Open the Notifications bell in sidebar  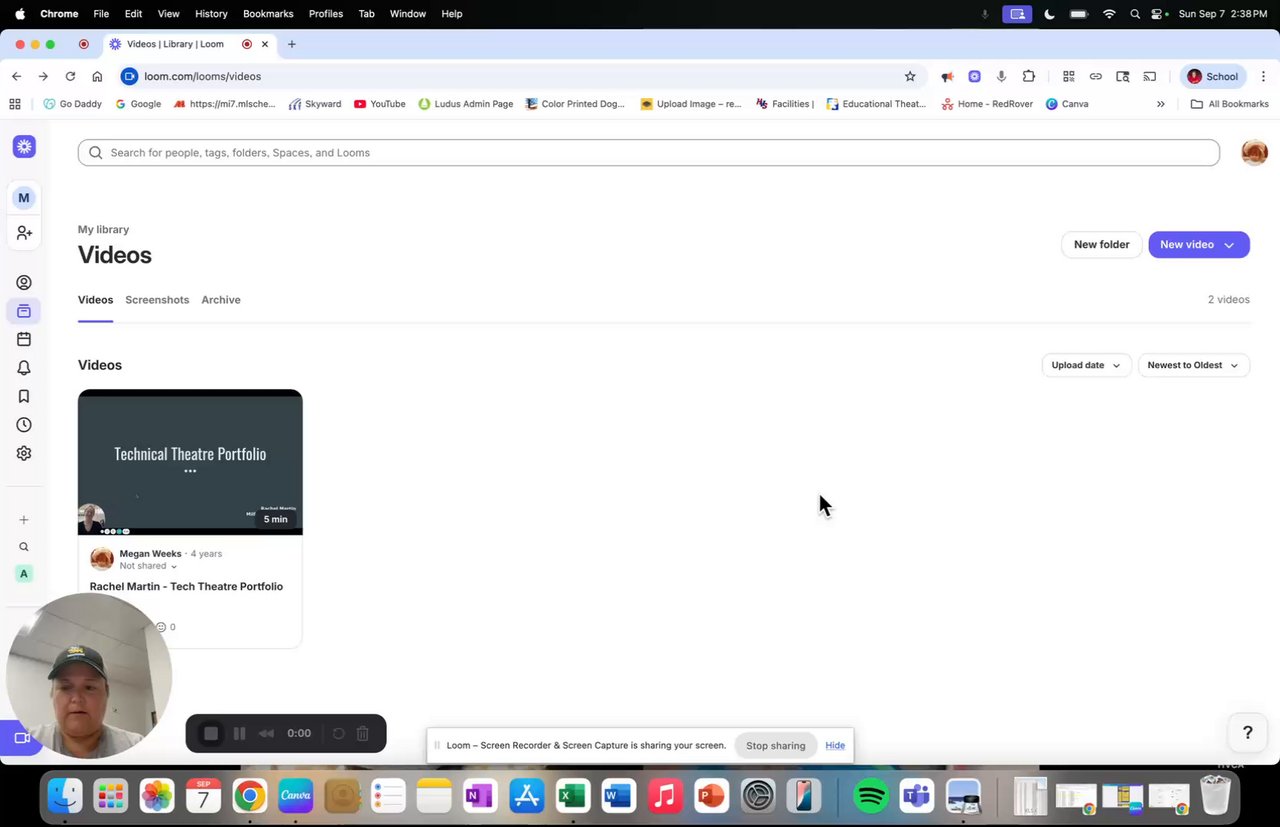24,368
